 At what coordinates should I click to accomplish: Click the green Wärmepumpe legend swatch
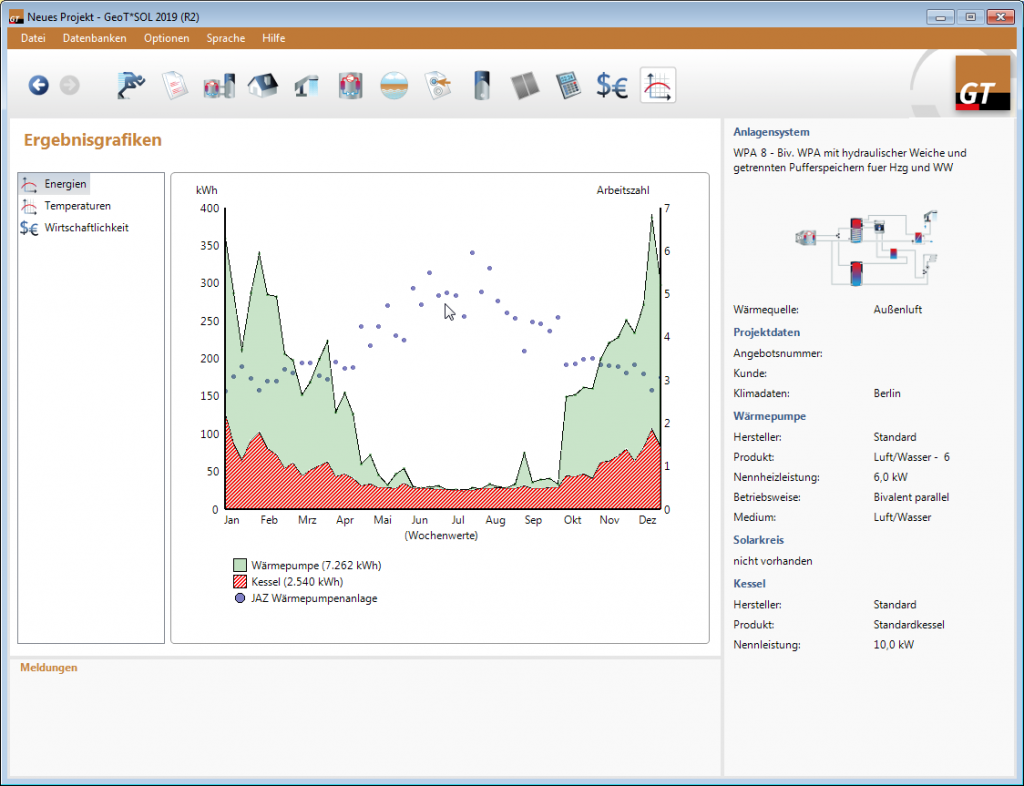point(240,565)
